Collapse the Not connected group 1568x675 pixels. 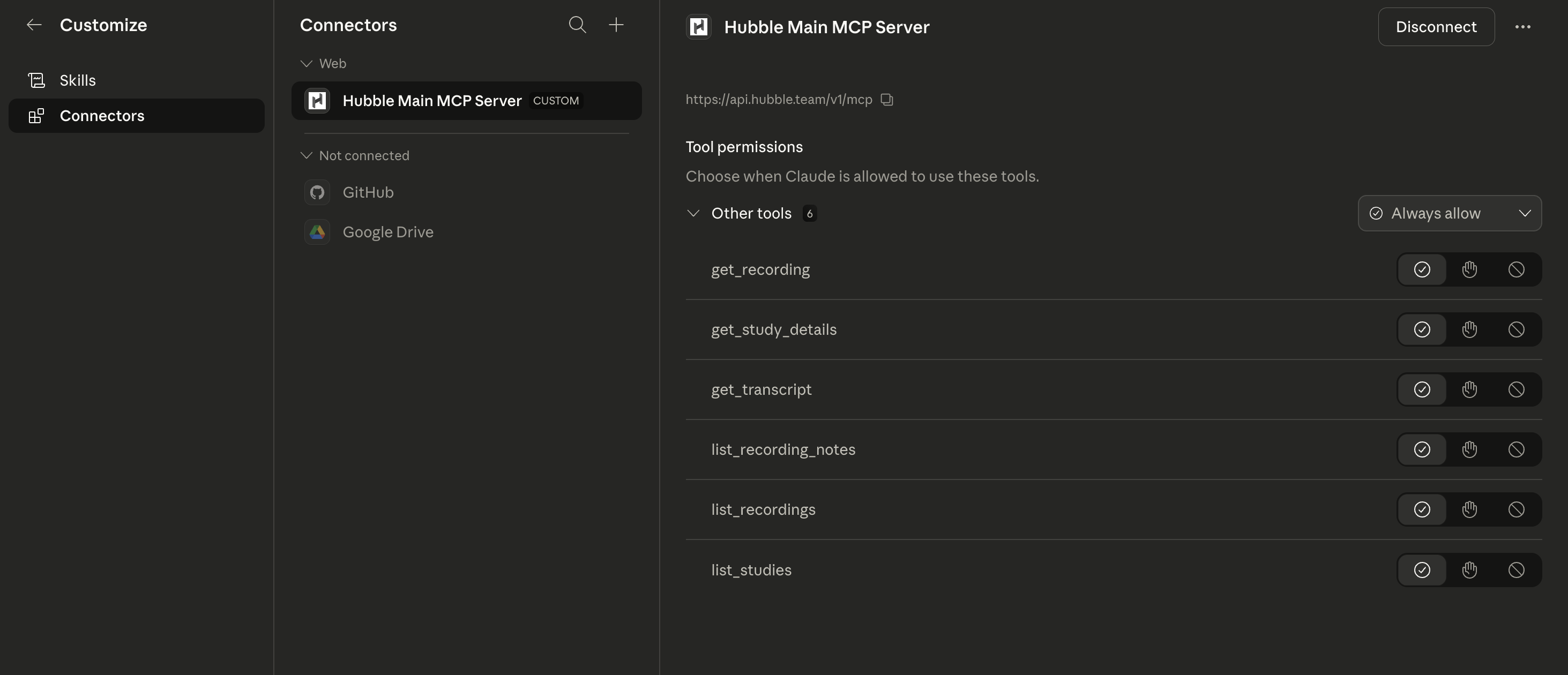(x=306, y=156)
